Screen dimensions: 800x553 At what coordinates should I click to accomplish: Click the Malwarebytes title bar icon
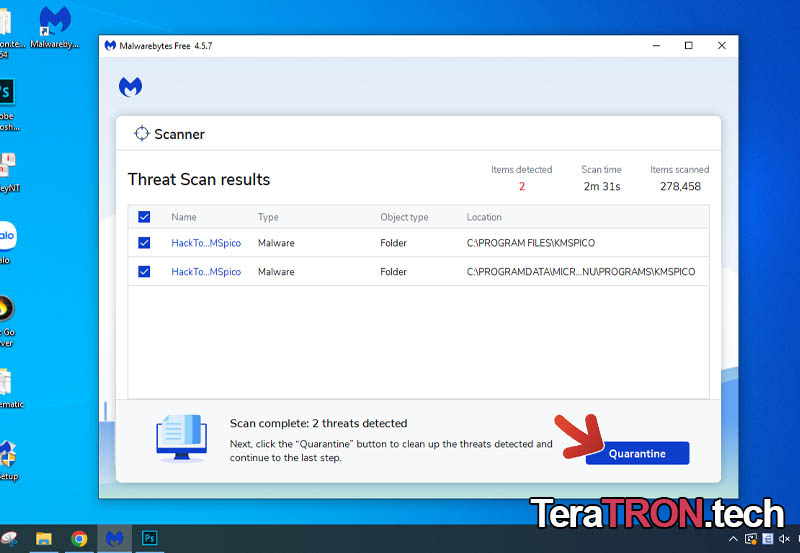pos(110,45)
